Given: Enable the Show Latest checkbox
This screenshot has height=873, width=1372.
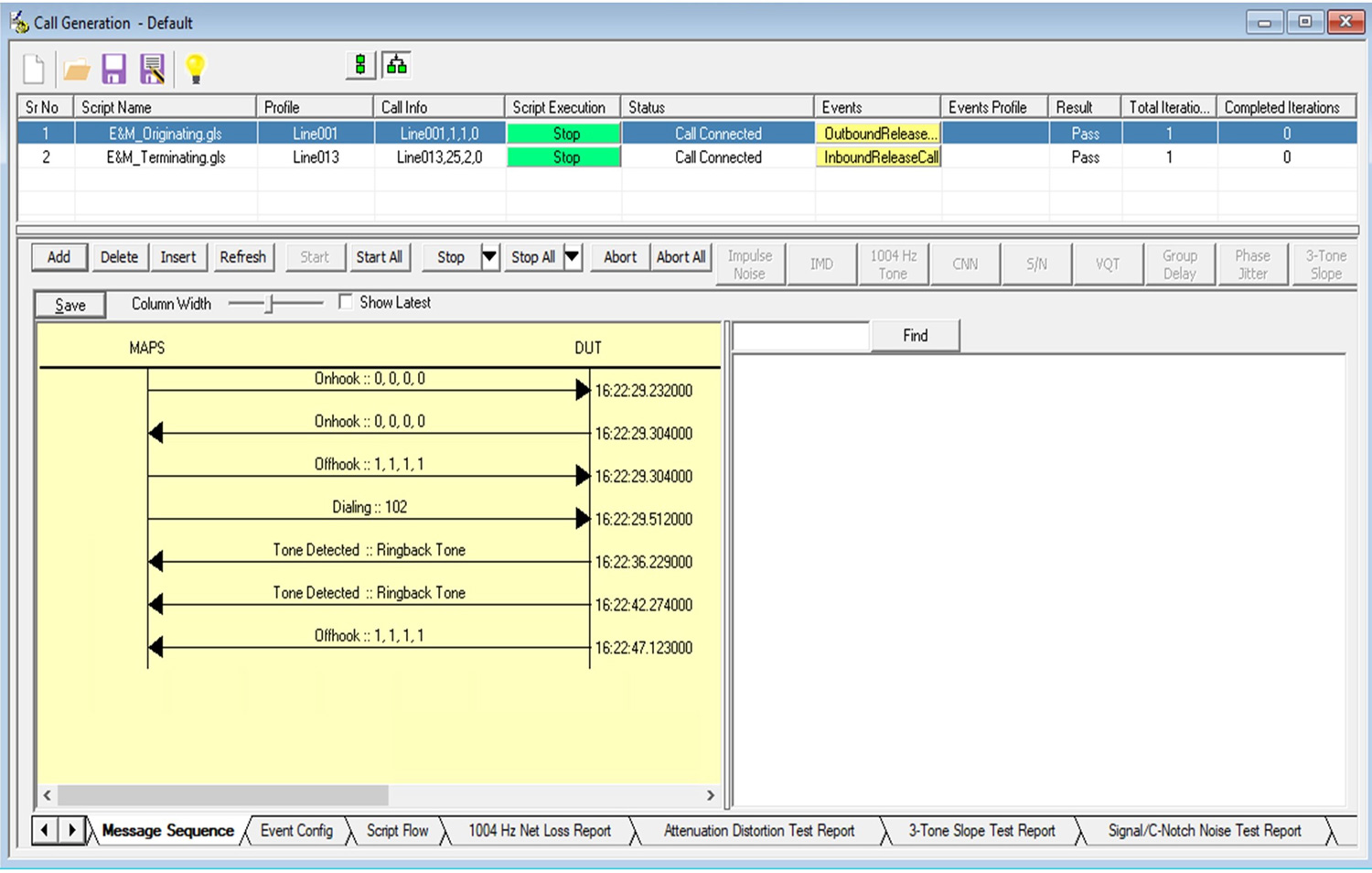Looking at the screenshot, I should pyautogui.click(x=346, y=302).
